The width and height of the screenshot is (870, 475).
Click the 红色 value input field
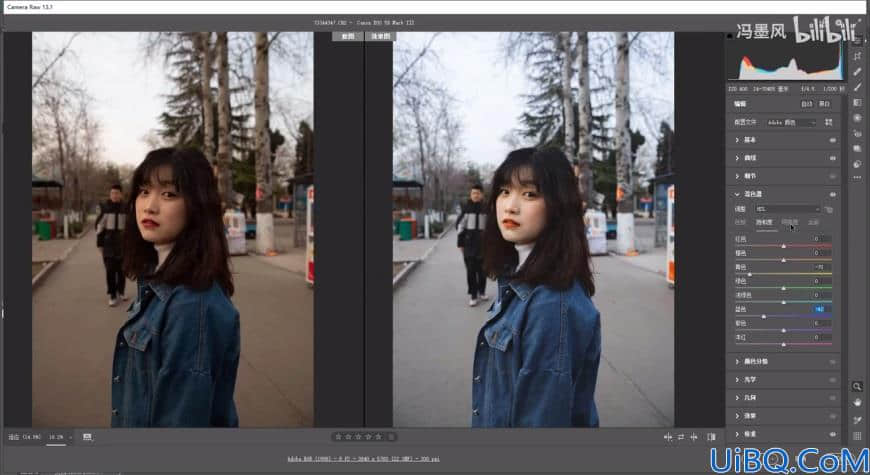point(820,239)
